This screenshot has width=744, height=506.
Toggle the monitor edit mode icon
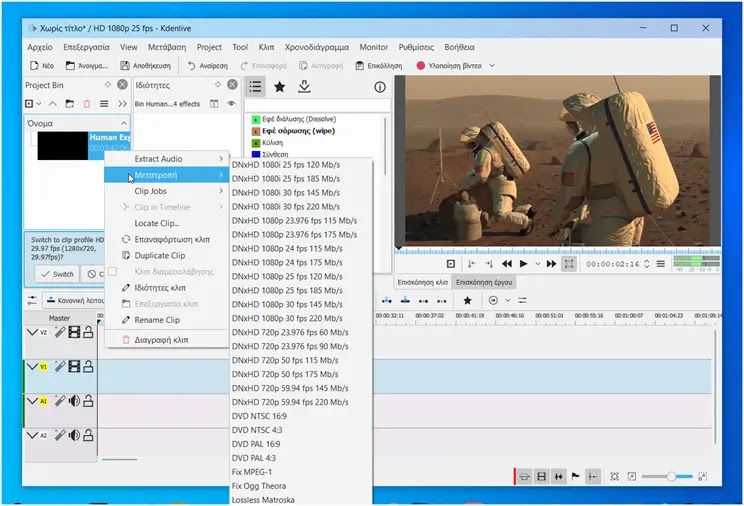[x=569, y=264]
